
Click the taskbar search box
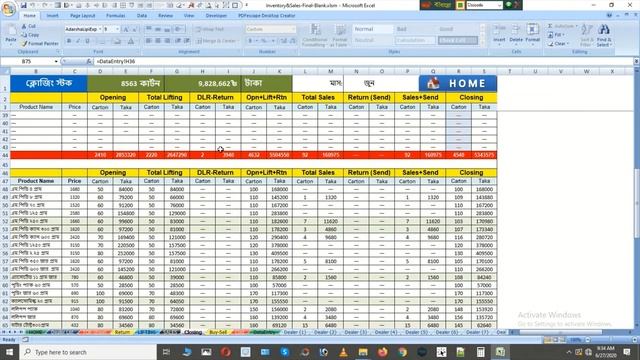(88, 352)
